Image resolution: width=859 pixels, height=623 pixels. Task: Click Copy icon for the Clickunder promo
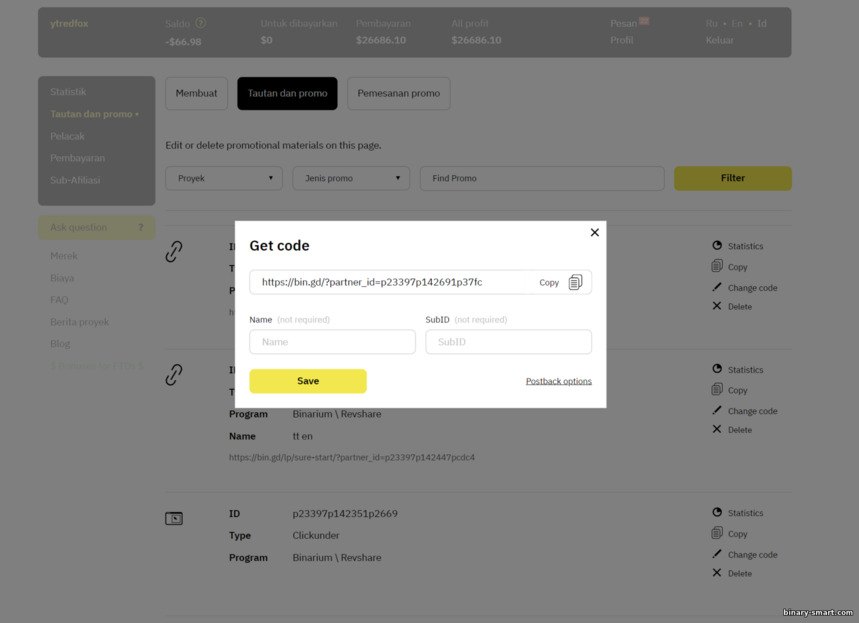coord(717,533)
